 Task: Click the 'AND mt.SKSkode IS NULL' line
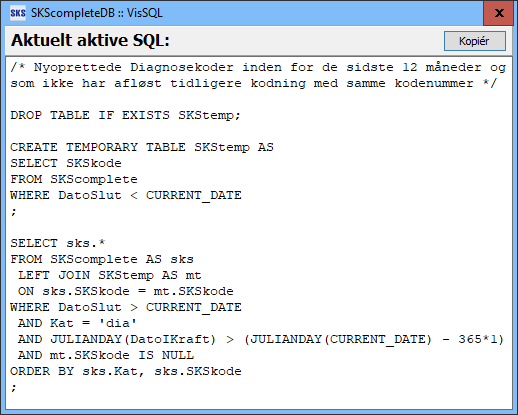[106, 355]
